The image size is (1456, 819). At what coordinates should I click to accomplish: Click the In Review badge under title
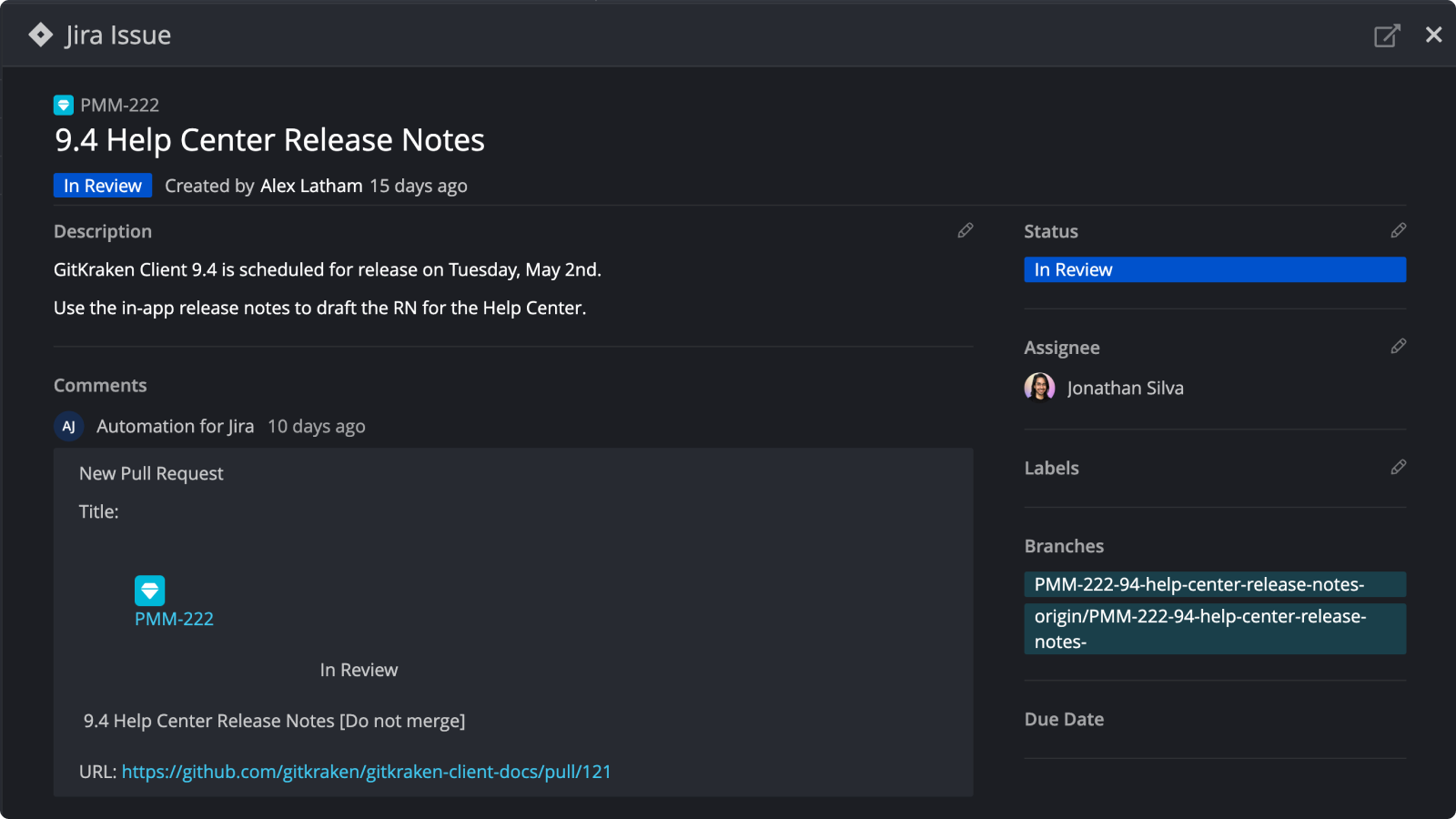point(103,186)
